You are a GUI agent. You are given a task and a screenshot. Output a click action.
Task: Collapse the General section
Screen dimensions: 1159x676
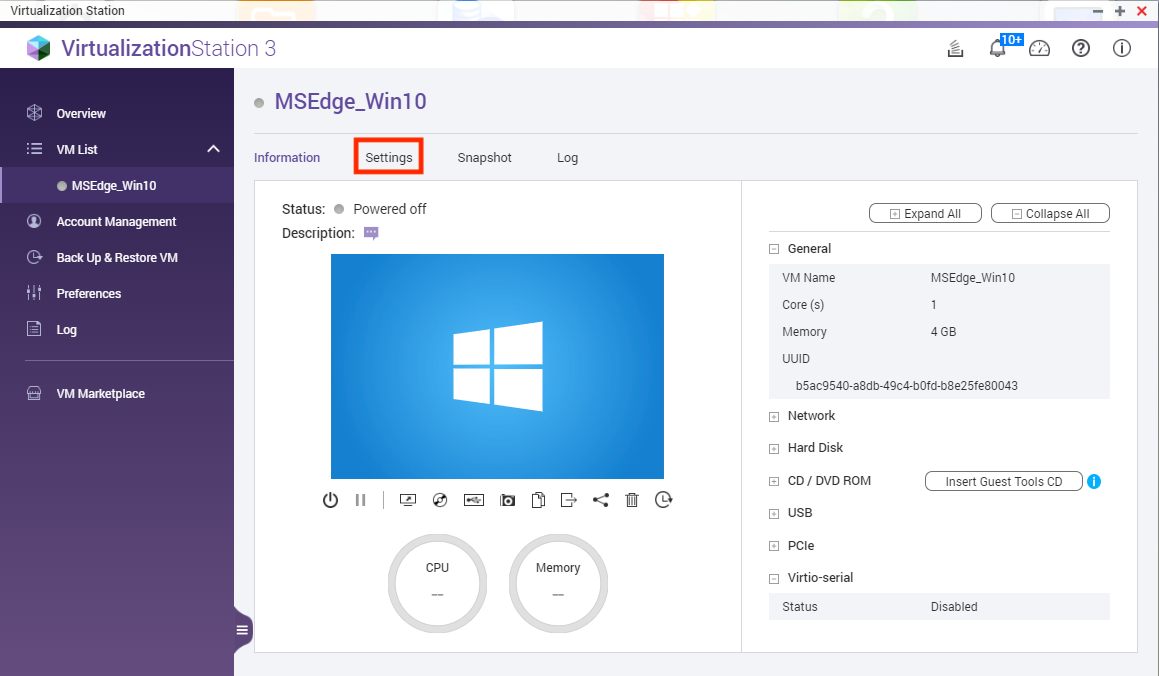tap(774, 249)
